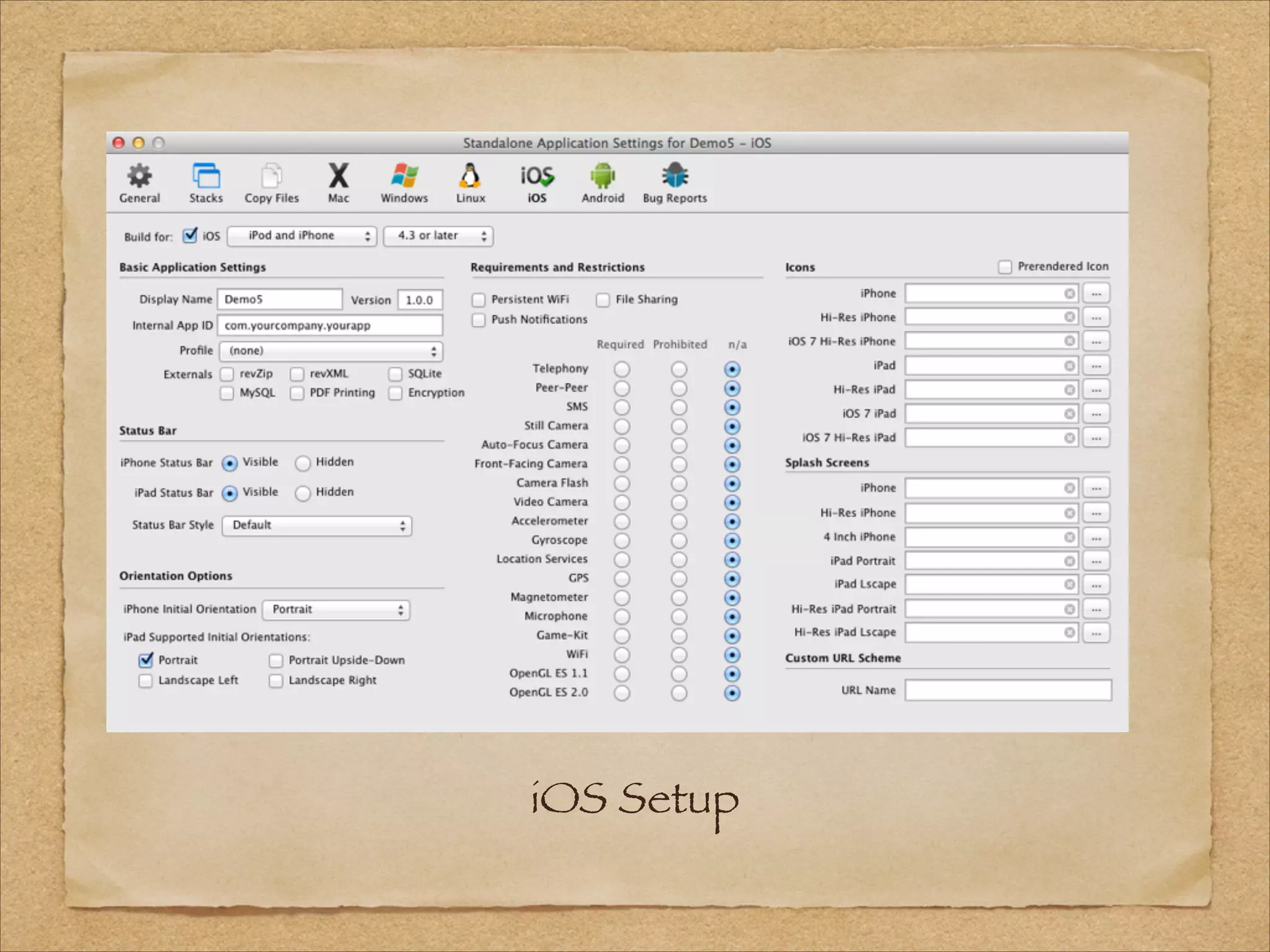Image resolution: width=1270 pixels, height=952 pixels.
Task: Open the Bug Reports pane
Action: (x=675, y=183)
